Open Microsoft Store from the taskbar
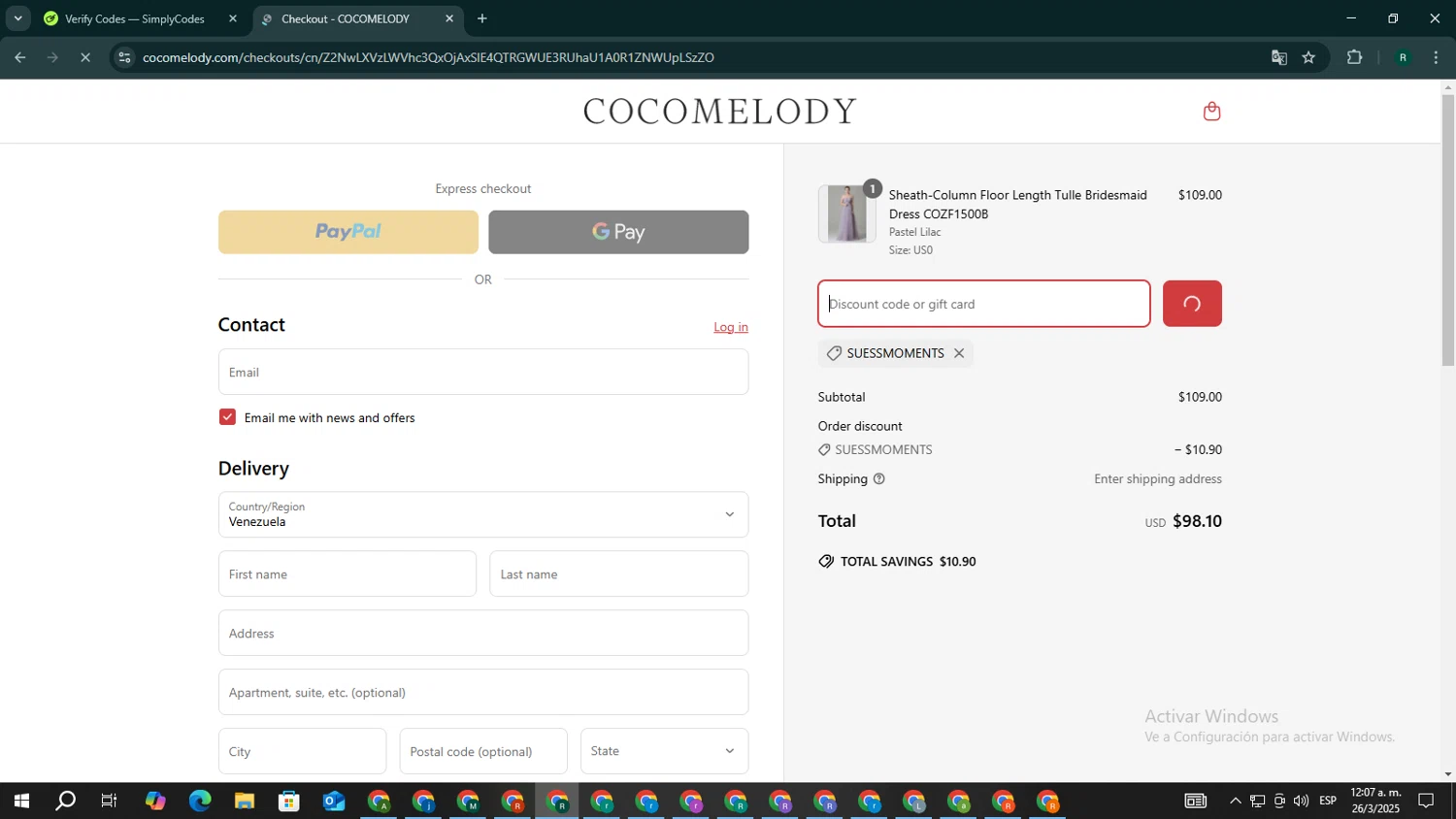 click(x=289, y=802)
